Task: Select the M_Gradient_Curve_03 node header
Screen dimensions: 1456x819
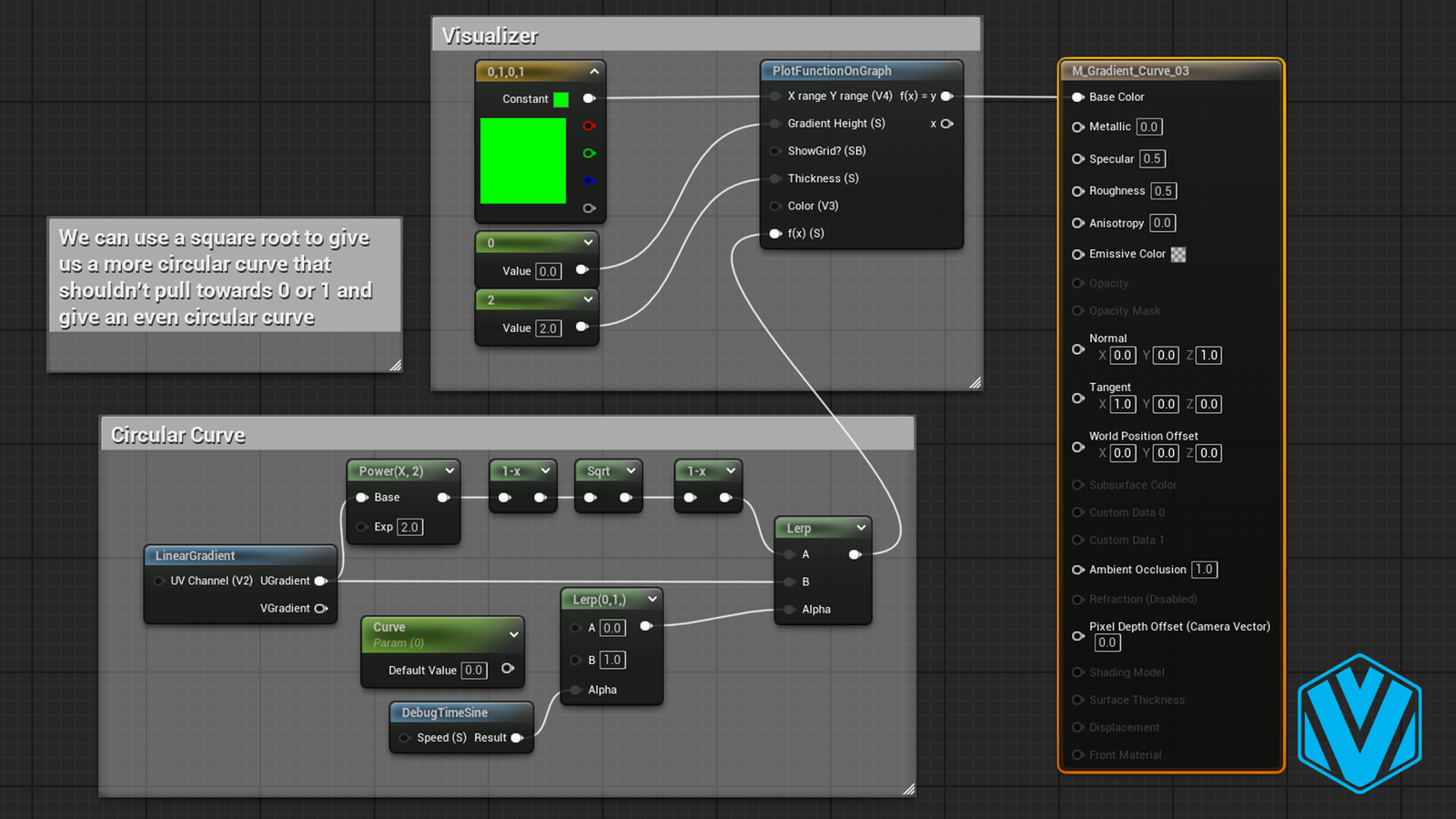Action: 1130,71
